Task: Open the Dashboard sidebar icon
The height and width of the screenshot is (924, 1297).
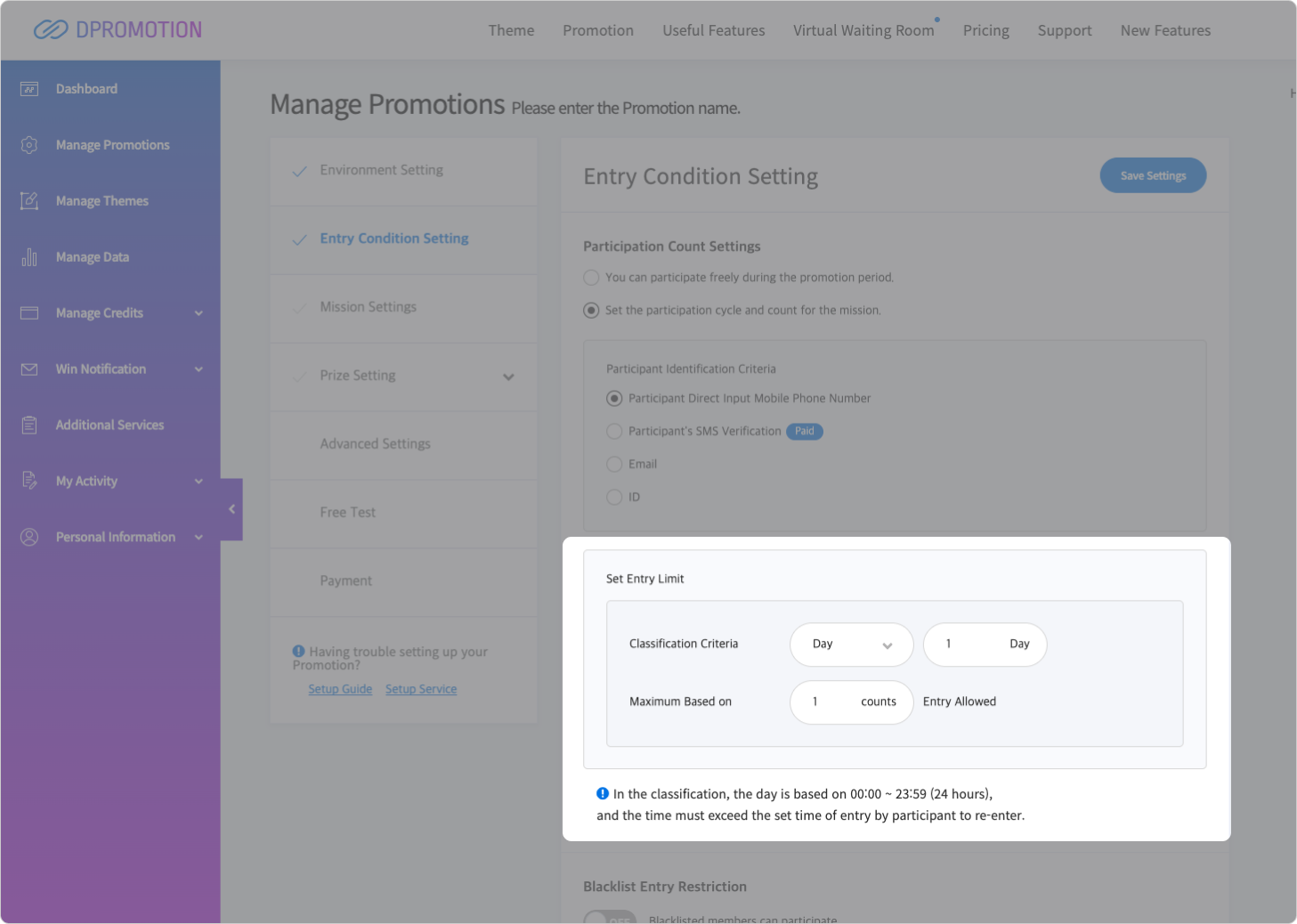Action: pos(29,89)
